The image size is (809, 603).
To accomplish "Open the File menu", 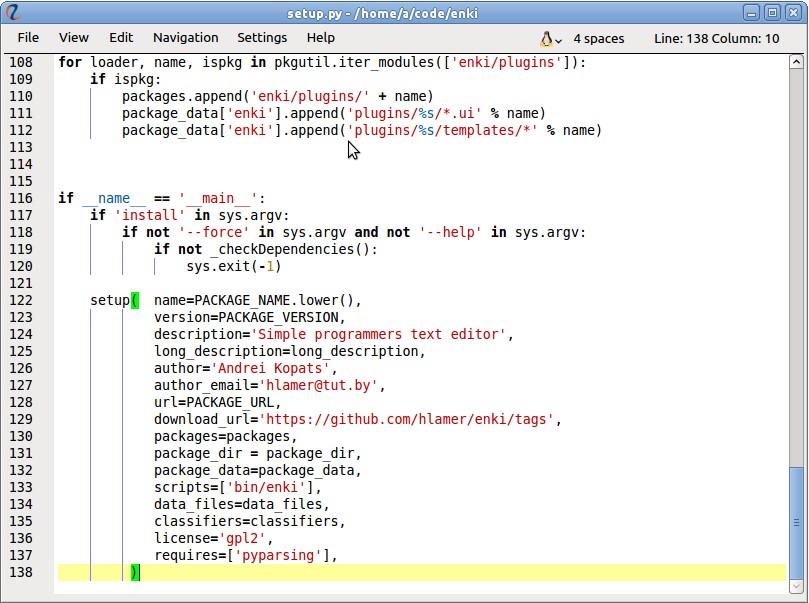I will tap(28, 38).
